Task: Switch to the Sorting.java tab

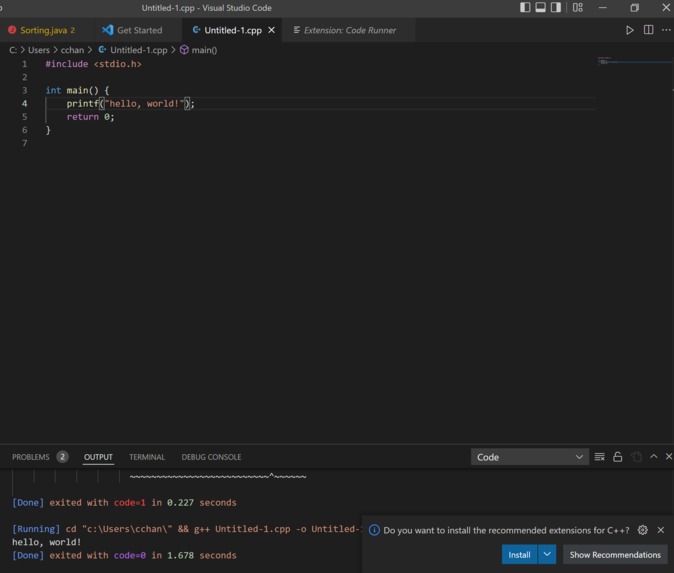Action: click(x=48, y=30)
